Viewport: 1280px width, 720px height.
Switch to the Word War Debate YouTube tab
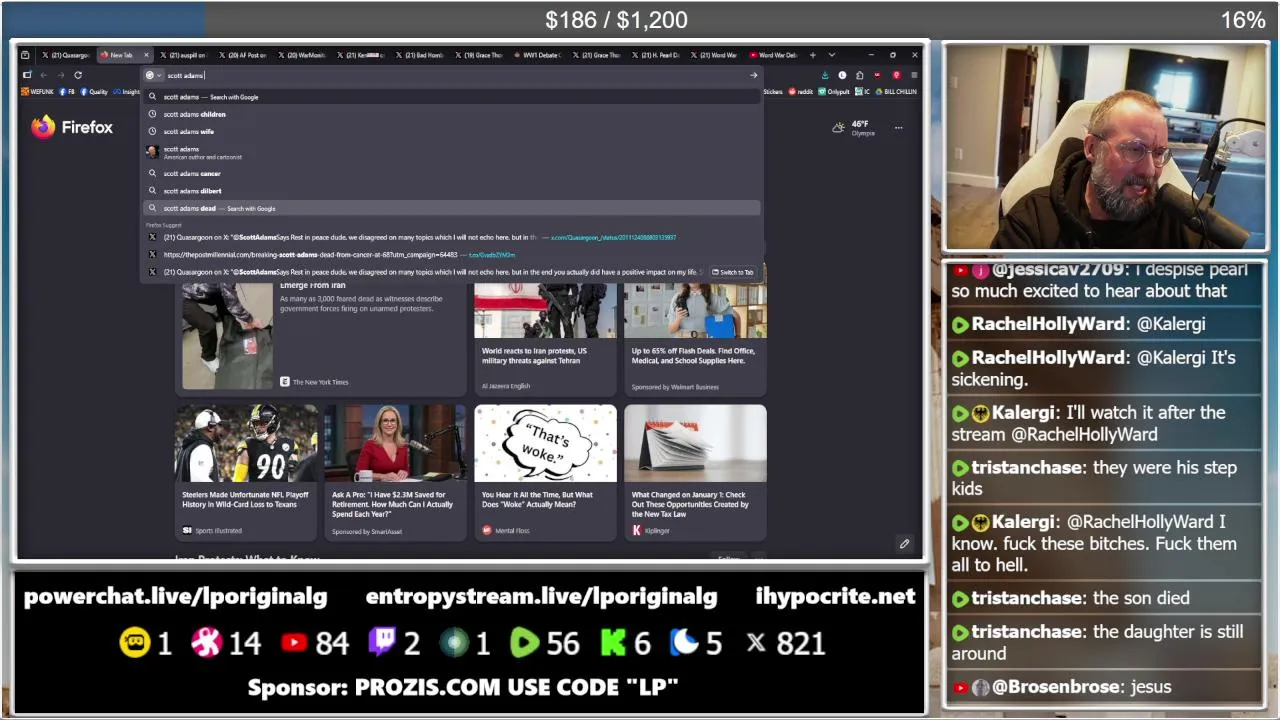click(x=773, y=55)
